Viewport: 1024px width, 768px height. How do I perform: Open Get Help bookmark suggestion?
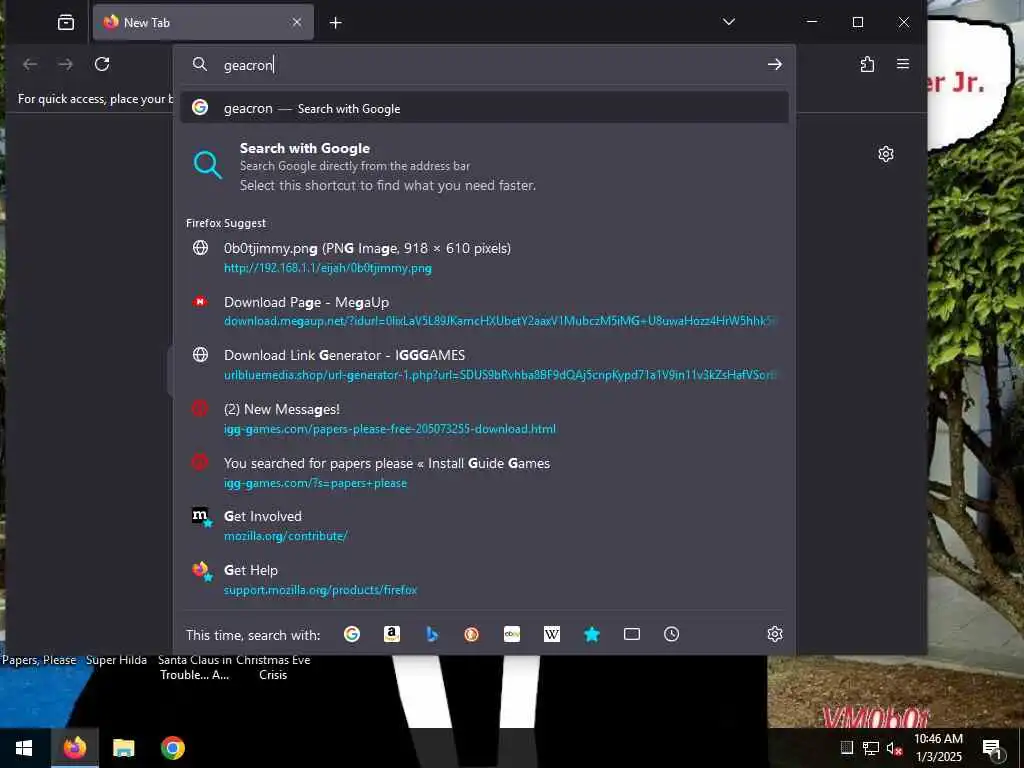484,579
